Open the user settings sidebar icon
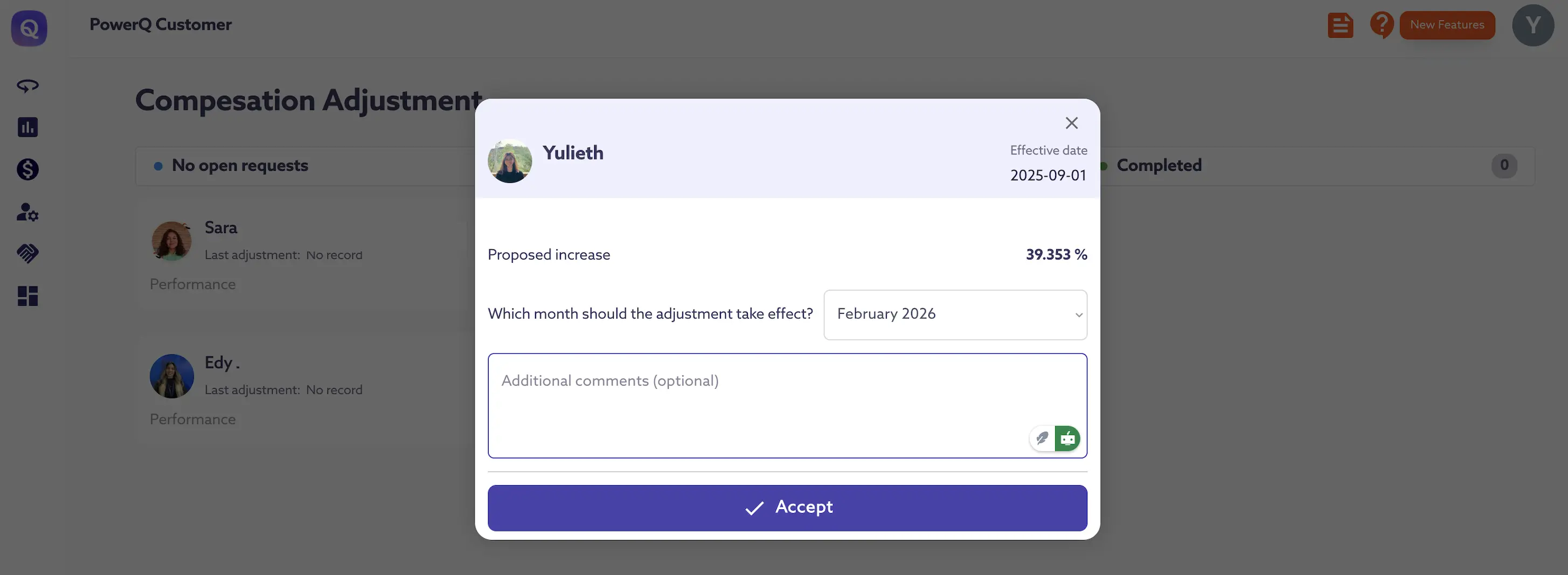Viewport: 1568px width, 575px height. coord(27,212)
